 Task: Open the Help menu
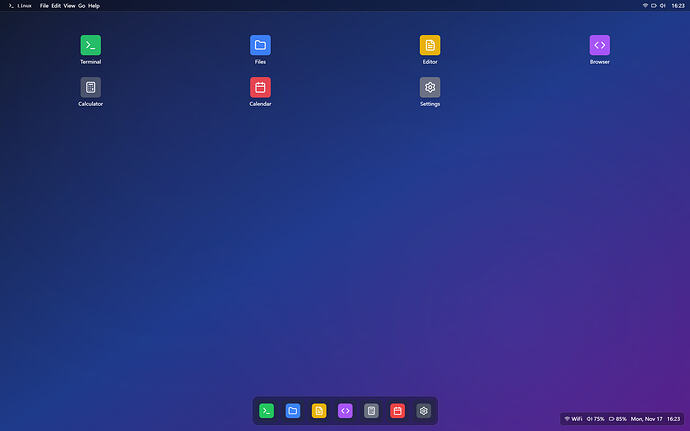94,6
